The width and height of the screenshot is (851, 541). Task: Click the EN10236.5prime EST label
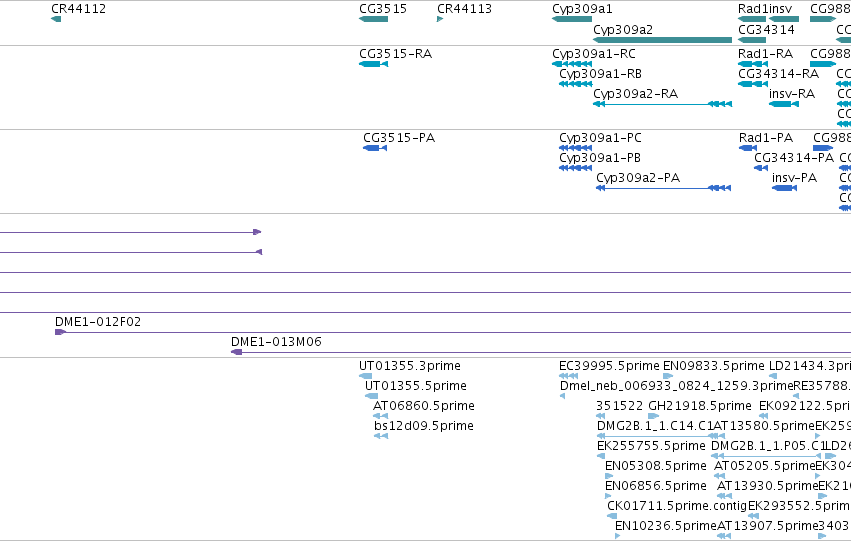(x=666, y=526)
